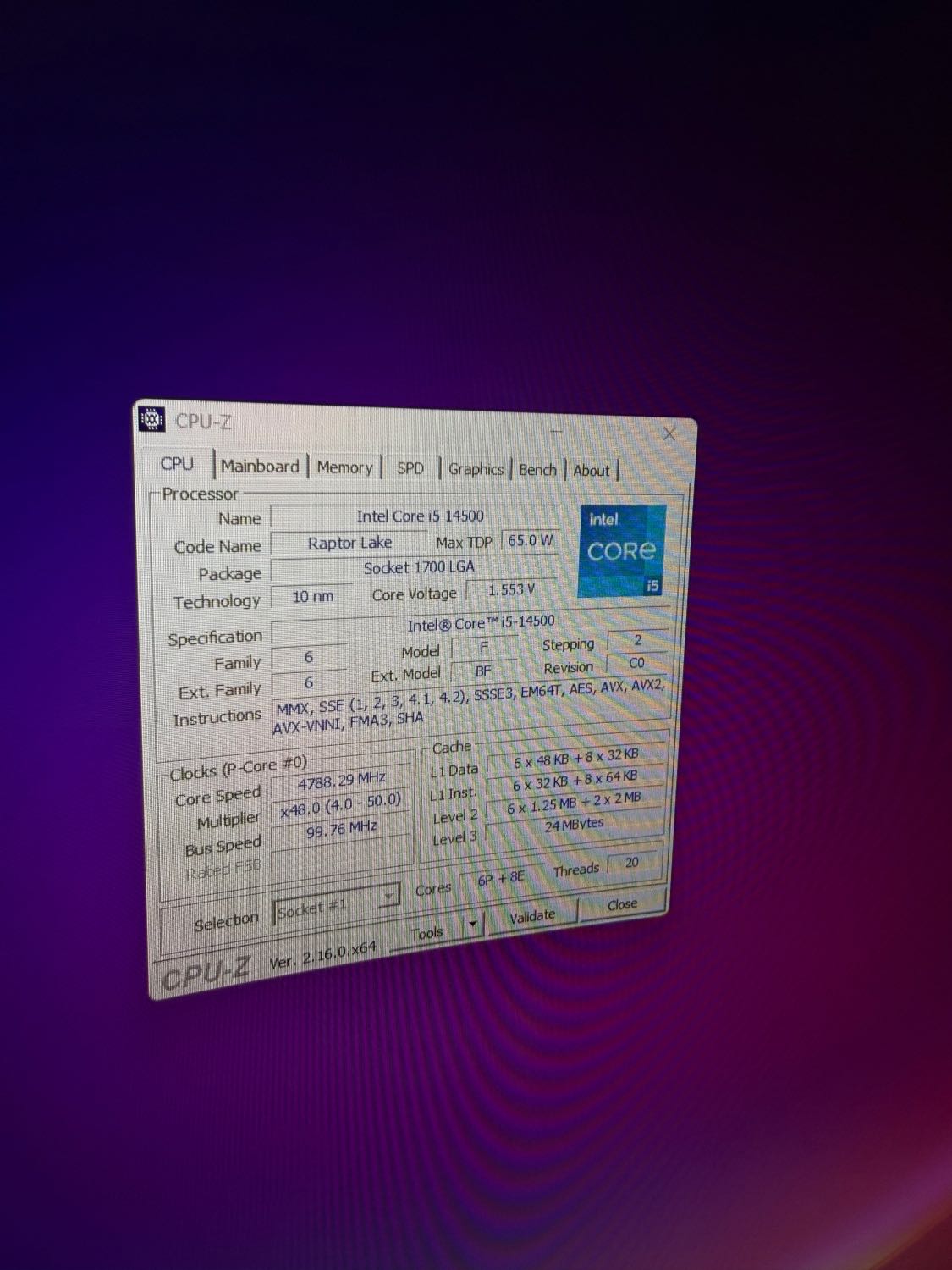
Task: Click the Revision value C0
Action: click(x=637, y=663)
